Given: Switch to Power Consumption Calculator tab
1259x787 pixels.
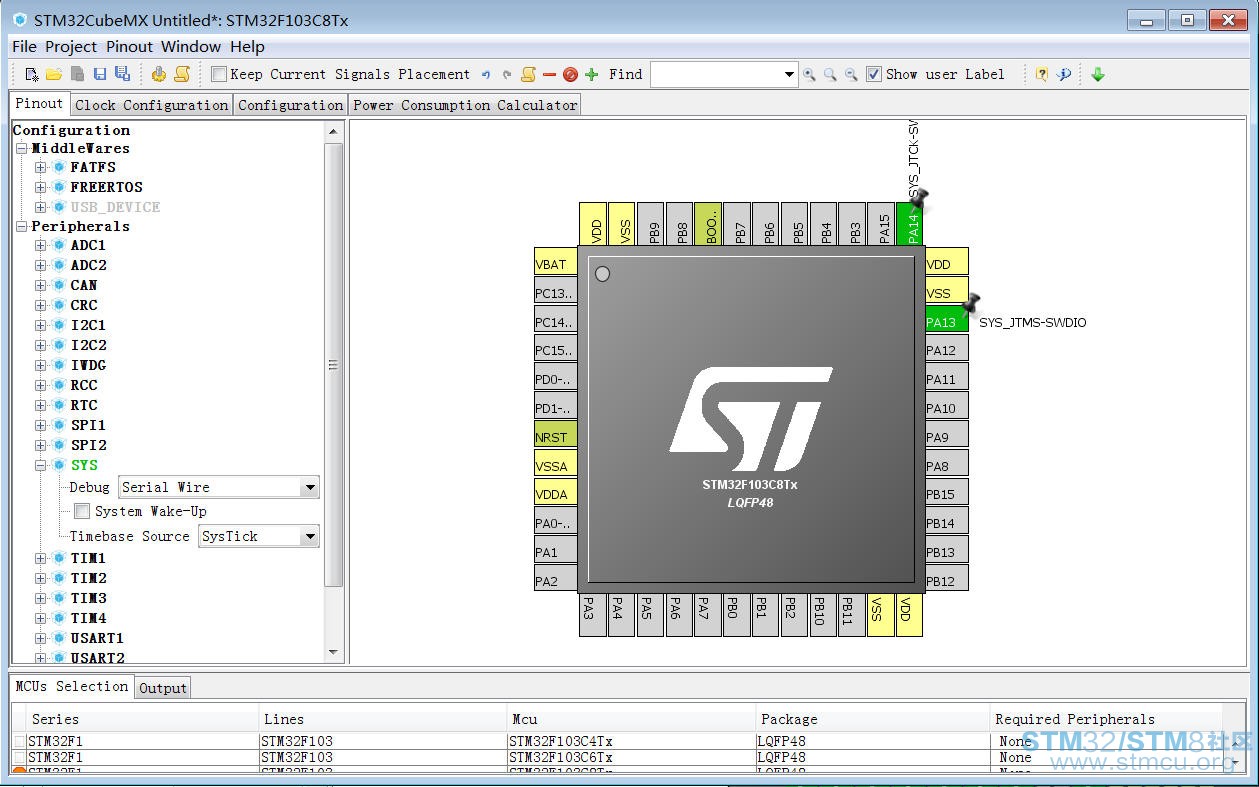Looking at the screenshot, I should (465, 105).
